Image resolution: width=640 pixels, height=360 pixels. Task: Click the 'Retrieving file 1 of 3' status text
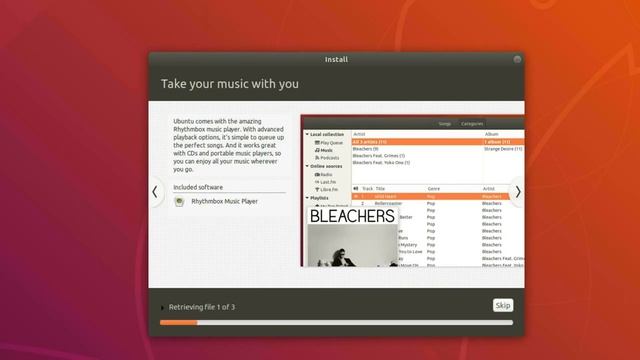[x=202, y=307]
